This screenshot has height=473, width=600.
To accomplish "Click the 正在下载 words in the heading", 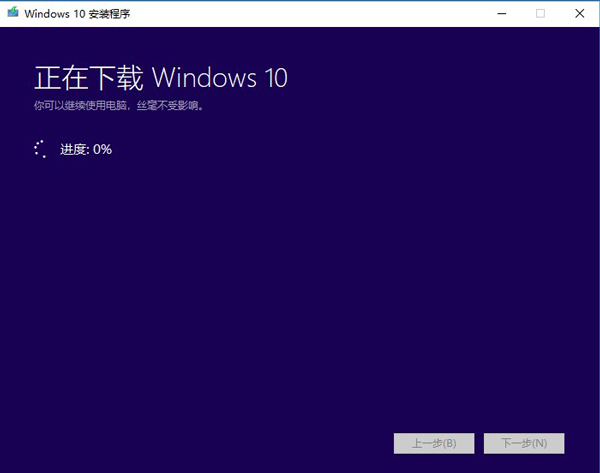I will pyautogui.click(x=89, y=77).
